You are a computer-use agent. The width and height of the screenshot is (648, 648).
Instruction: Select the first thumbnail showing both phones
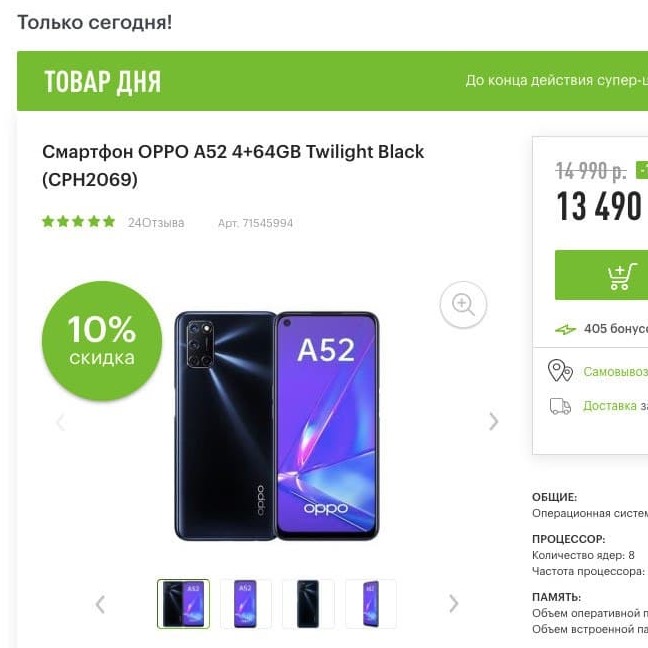pos(184,604)
